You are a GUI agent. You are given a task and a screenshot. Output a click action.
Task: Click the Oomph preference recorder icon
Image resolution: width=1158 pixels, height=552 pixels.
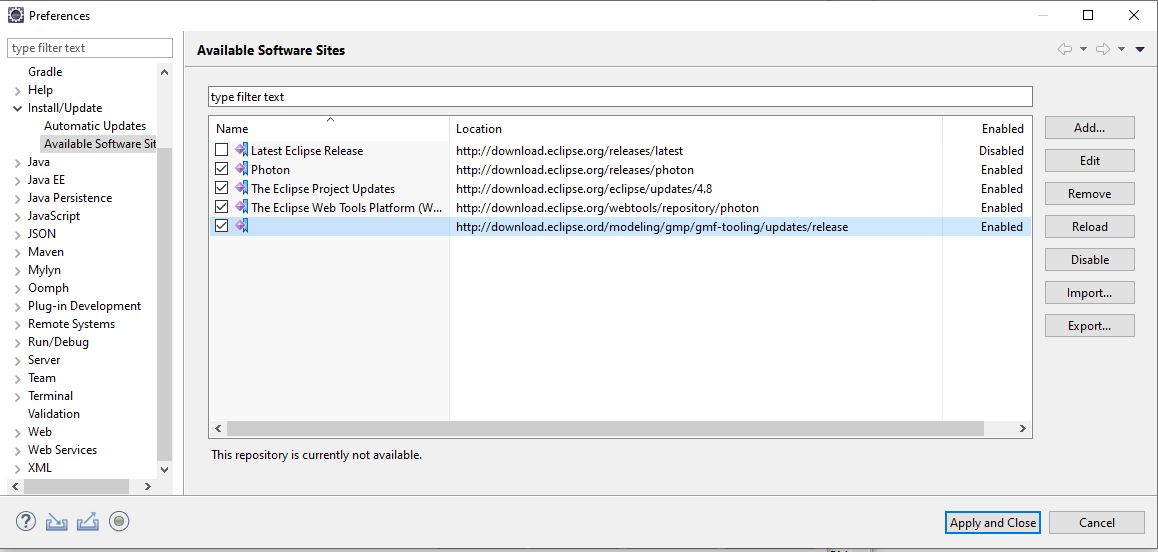click(119, 521)
